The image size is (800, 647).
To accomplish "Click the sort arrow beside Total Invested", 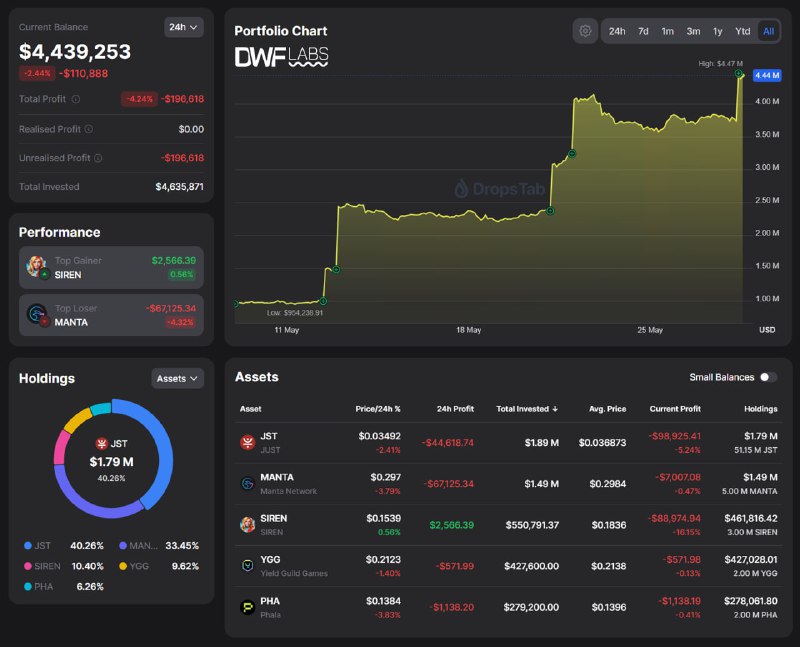I will (555, 409).
